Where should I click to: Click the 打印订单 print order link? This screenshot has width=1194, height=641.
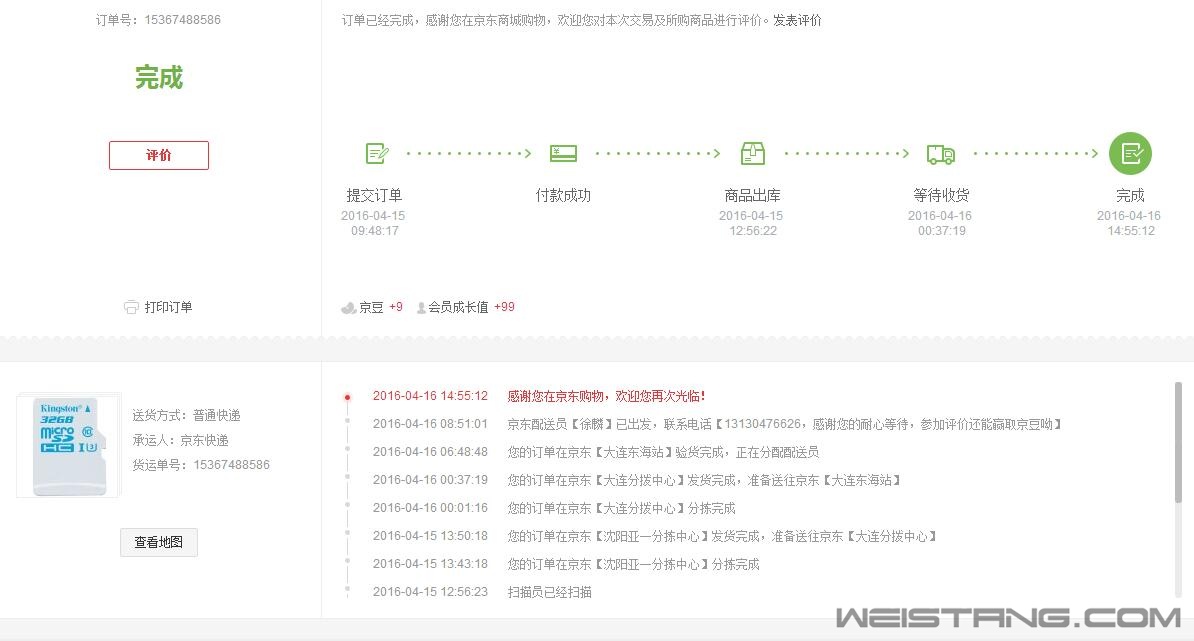click(168, 307)
